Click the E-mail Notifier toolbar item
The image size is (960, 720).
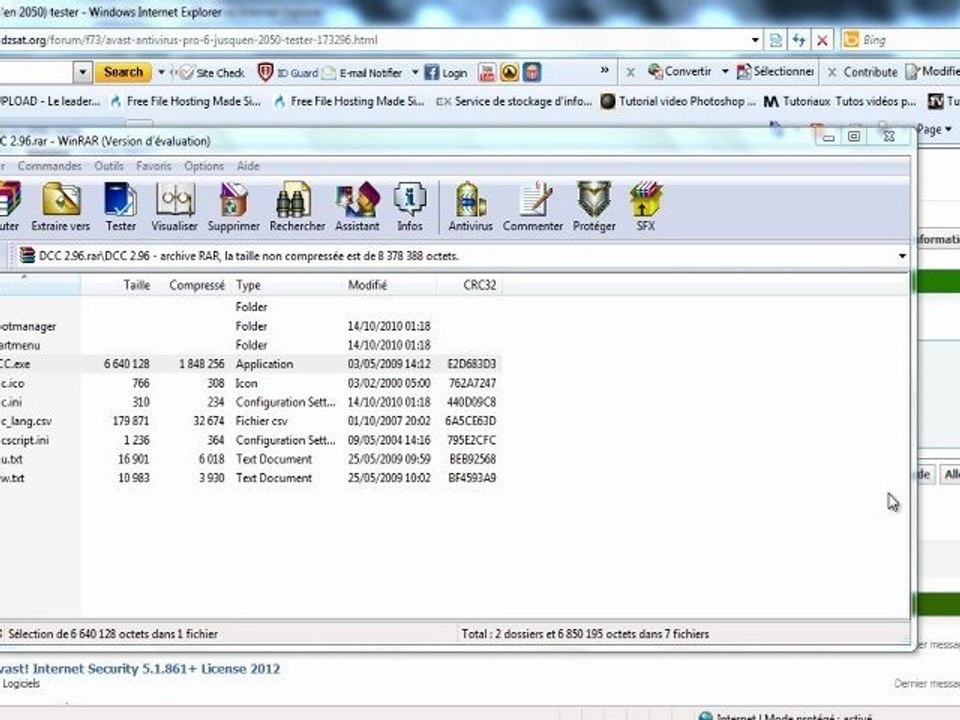coord(362,73)
